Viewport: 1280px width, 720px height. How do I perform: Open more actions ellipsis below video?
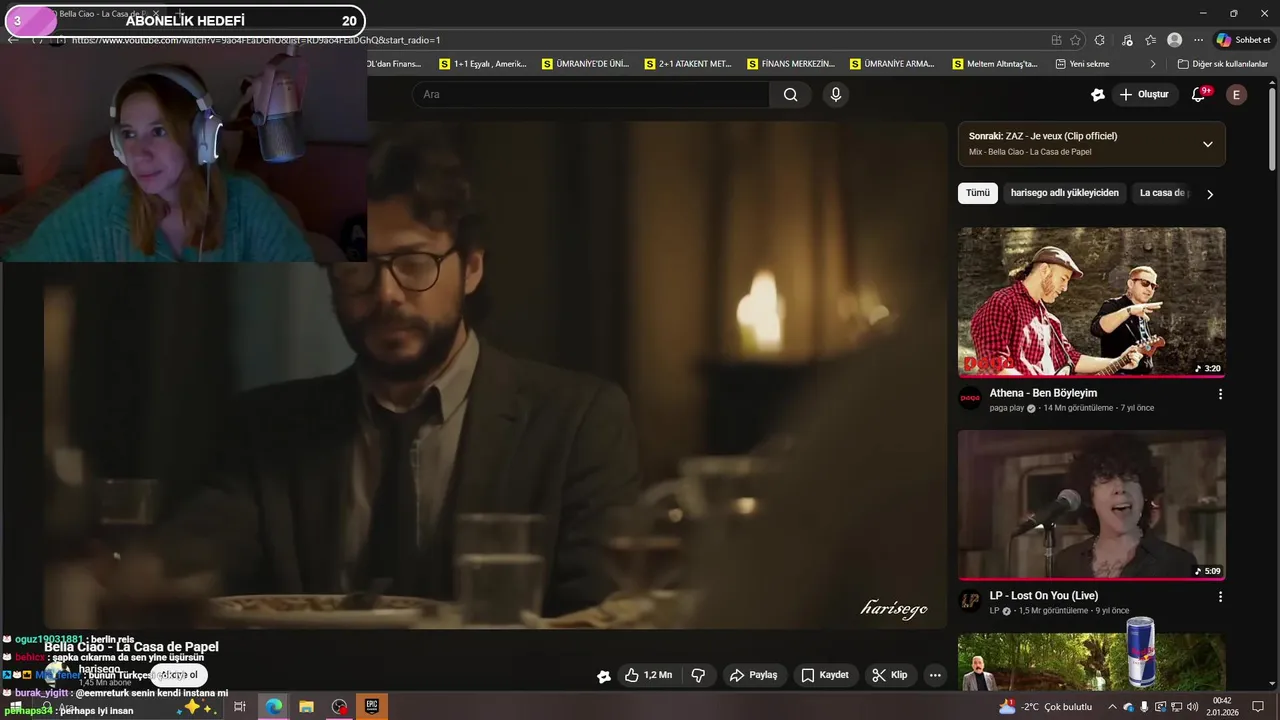coord(935,675)
